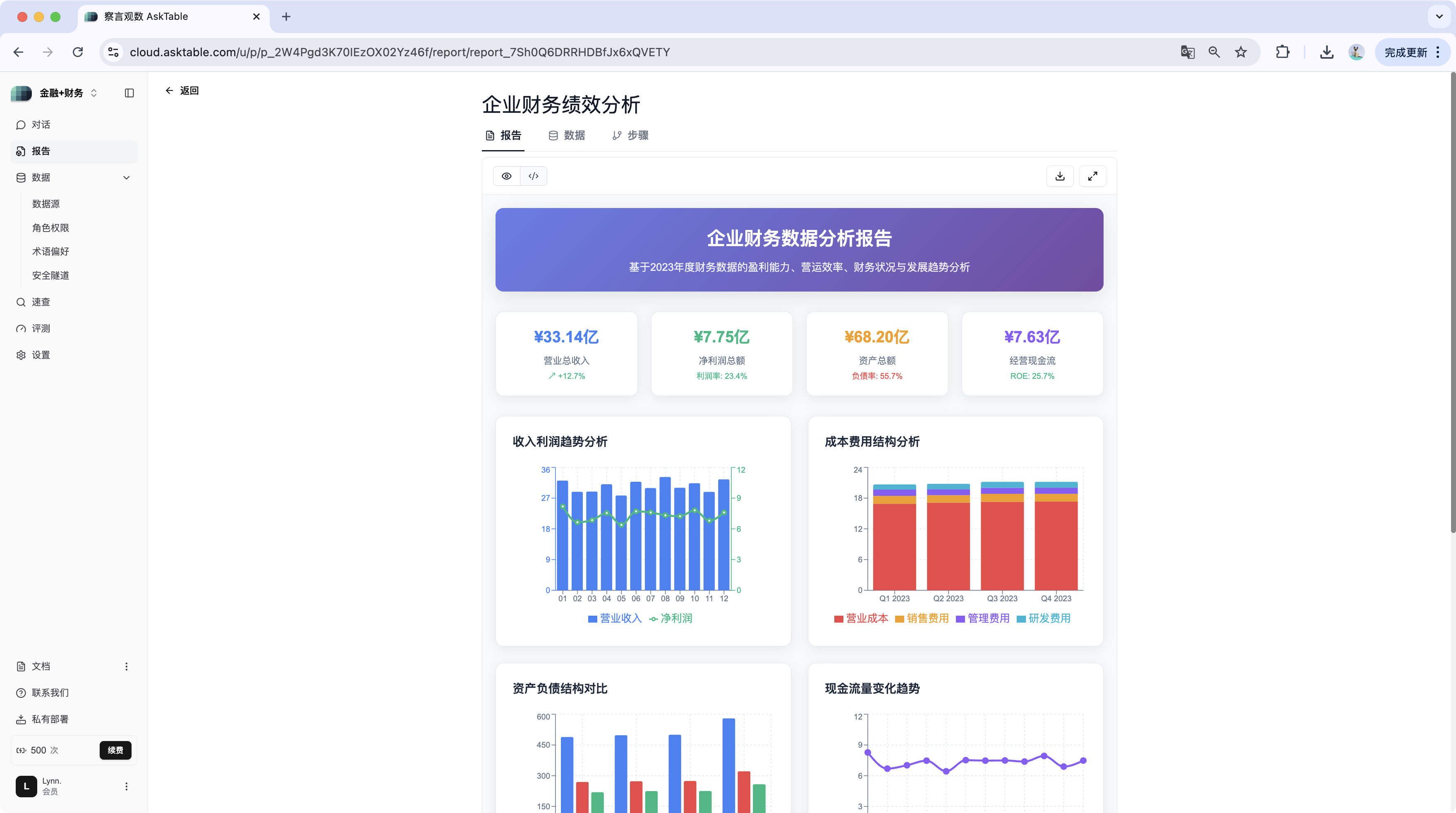This screenshot has height=813, width=1456.
Task: Switch to the 数据 report tab
Action: tap(567, 136)
